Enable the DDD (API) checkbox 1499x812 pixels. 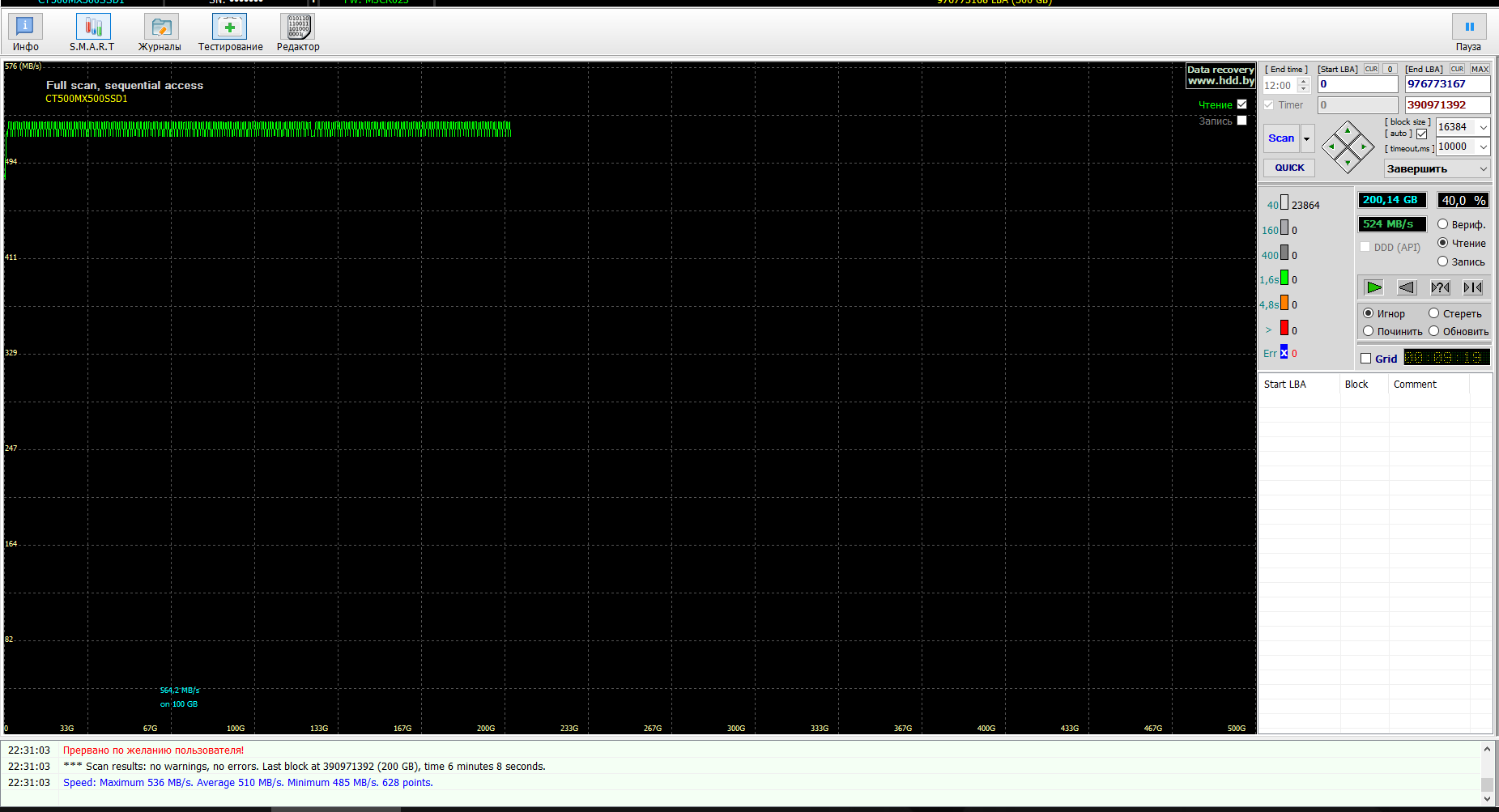point(1365,247)
